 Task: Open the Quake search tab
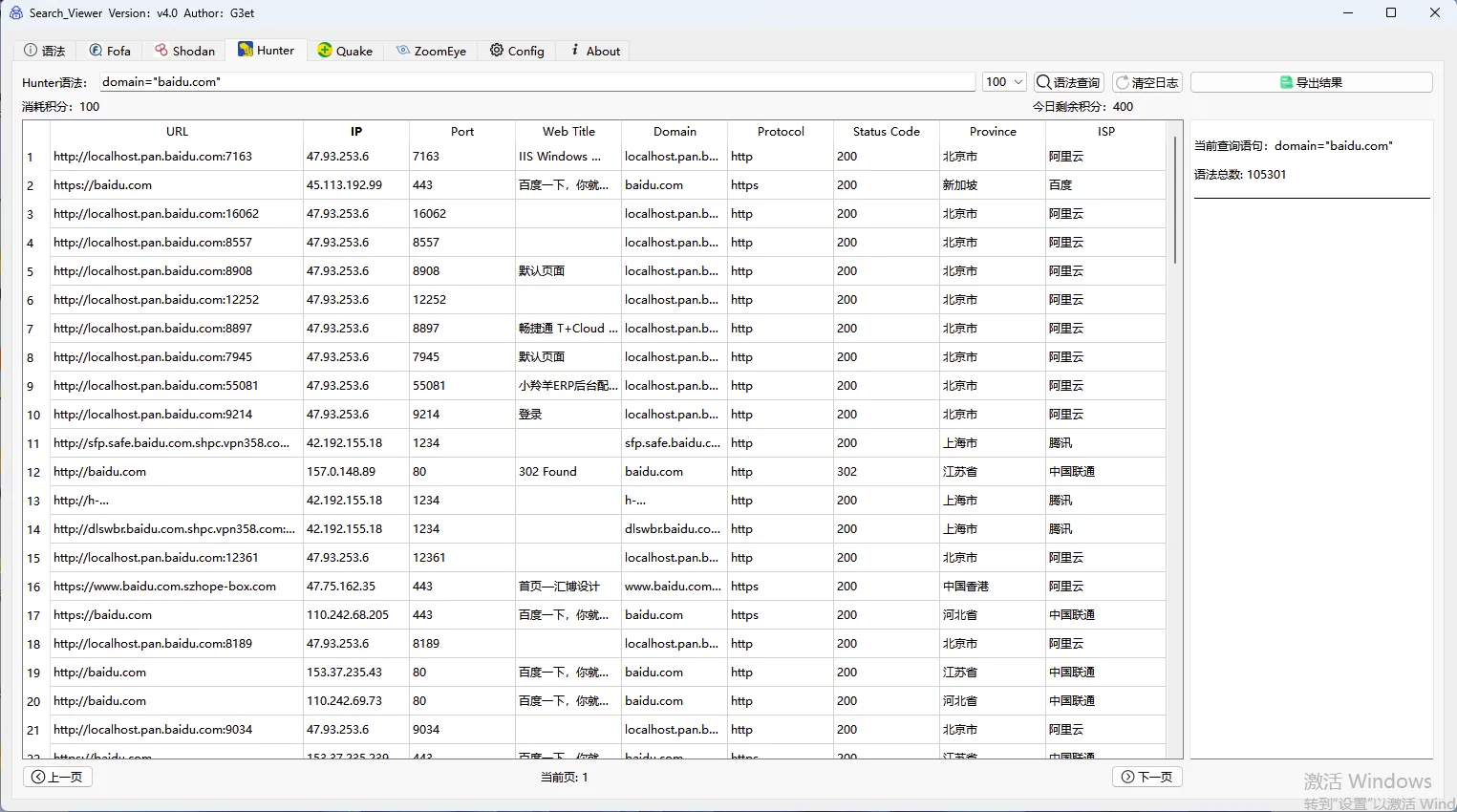click(x=345, y=51)
